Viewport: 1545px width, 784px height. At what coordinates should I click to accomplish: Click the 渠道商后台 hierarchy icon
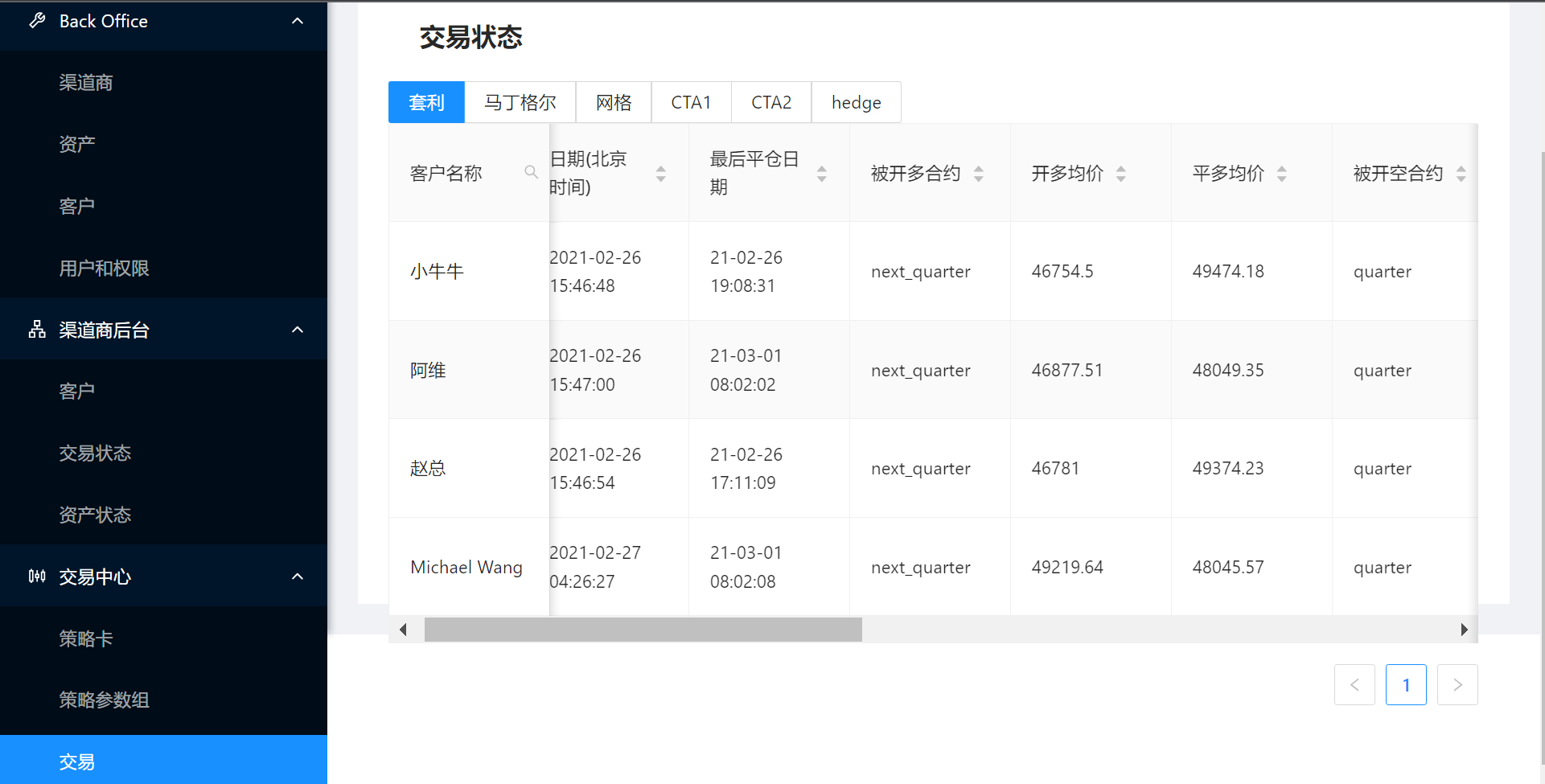click(x=37, y=329)
